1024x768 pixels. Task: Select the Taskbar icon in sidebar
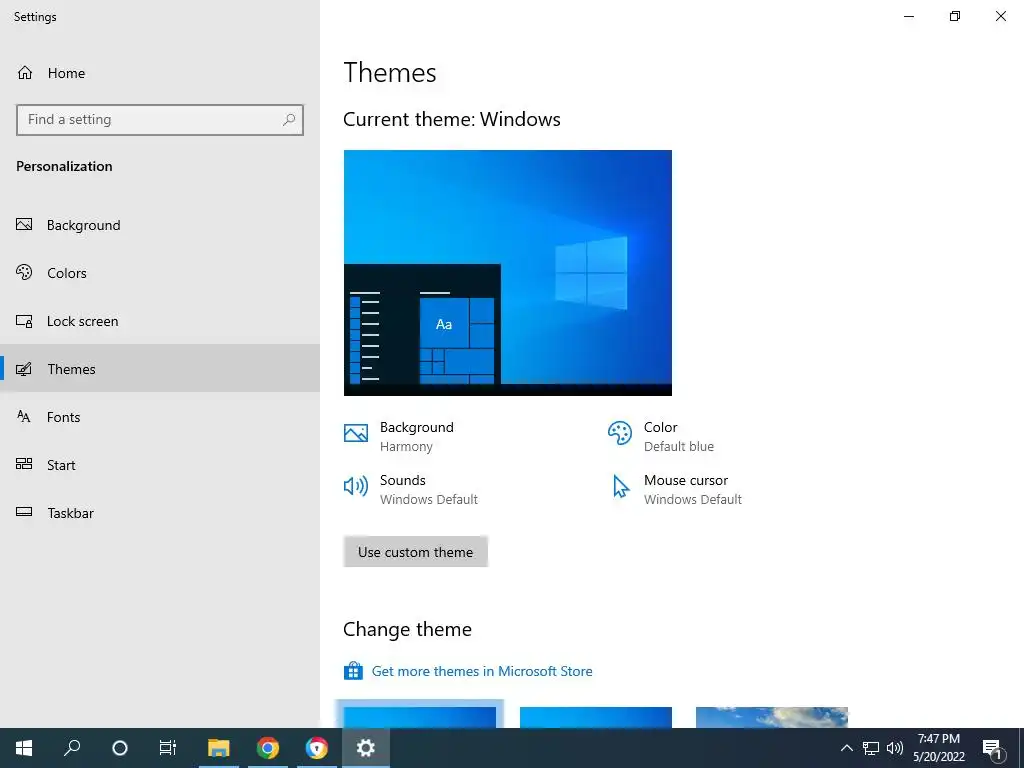tap(24, 512)
